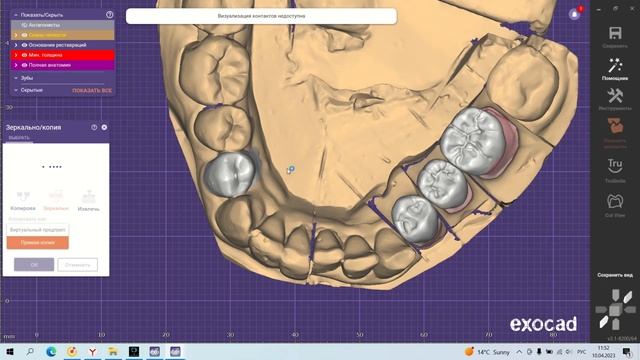The width and height of the screenshot is (640, 360).
Task: Click the orange Прямая копия button
Action: 38,242
